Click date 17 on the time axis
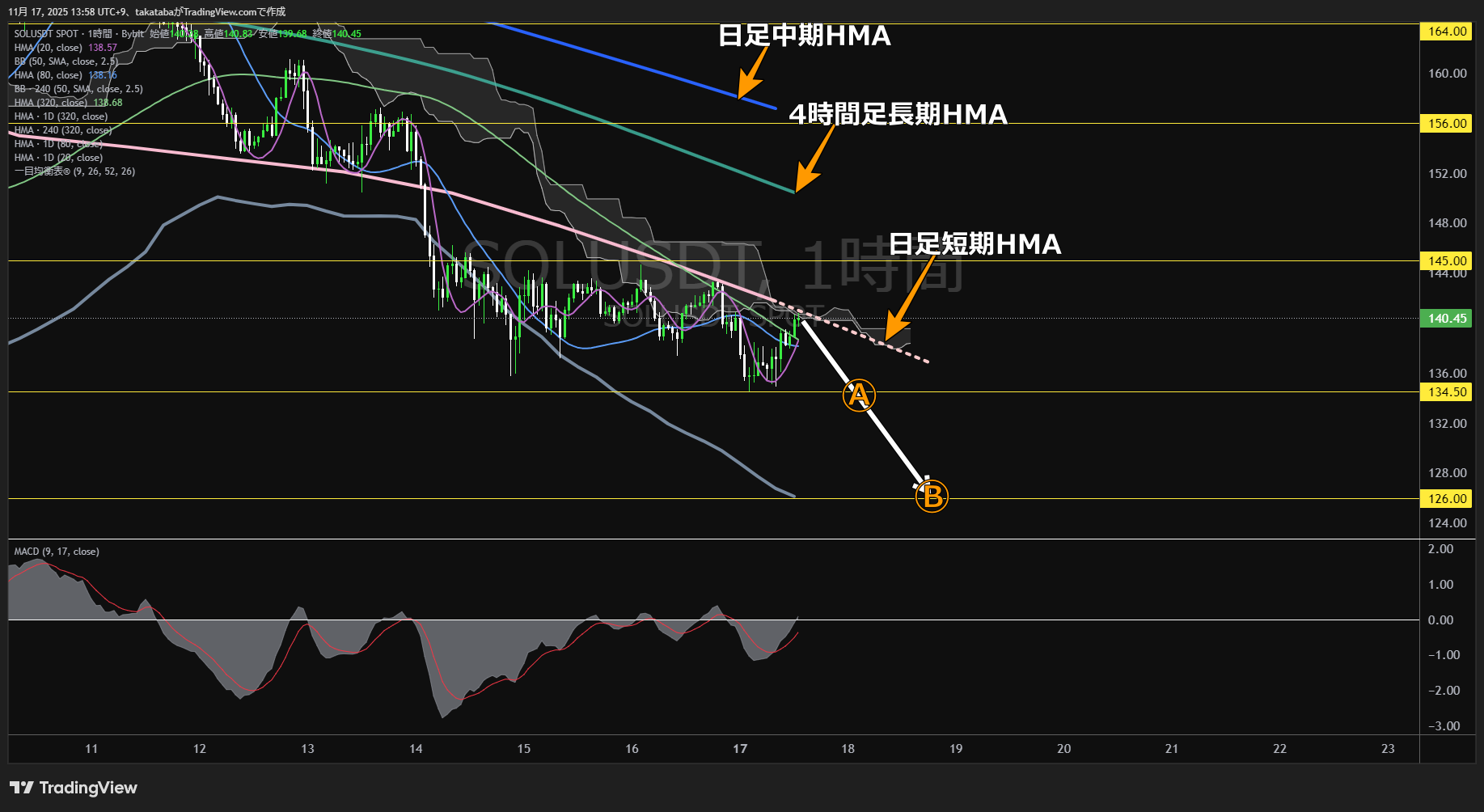1484x812 pixels. coord(740,749)
